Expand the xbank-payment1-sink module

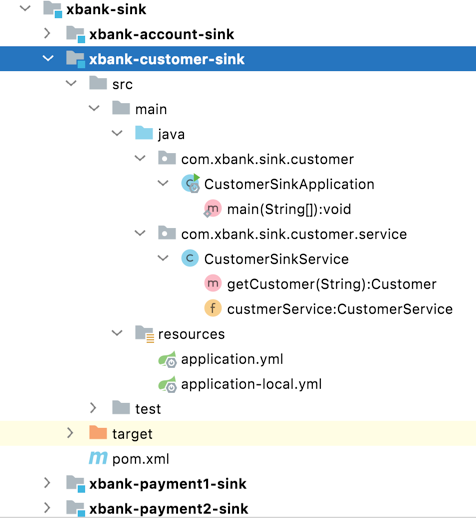click(x=47, y=483)
